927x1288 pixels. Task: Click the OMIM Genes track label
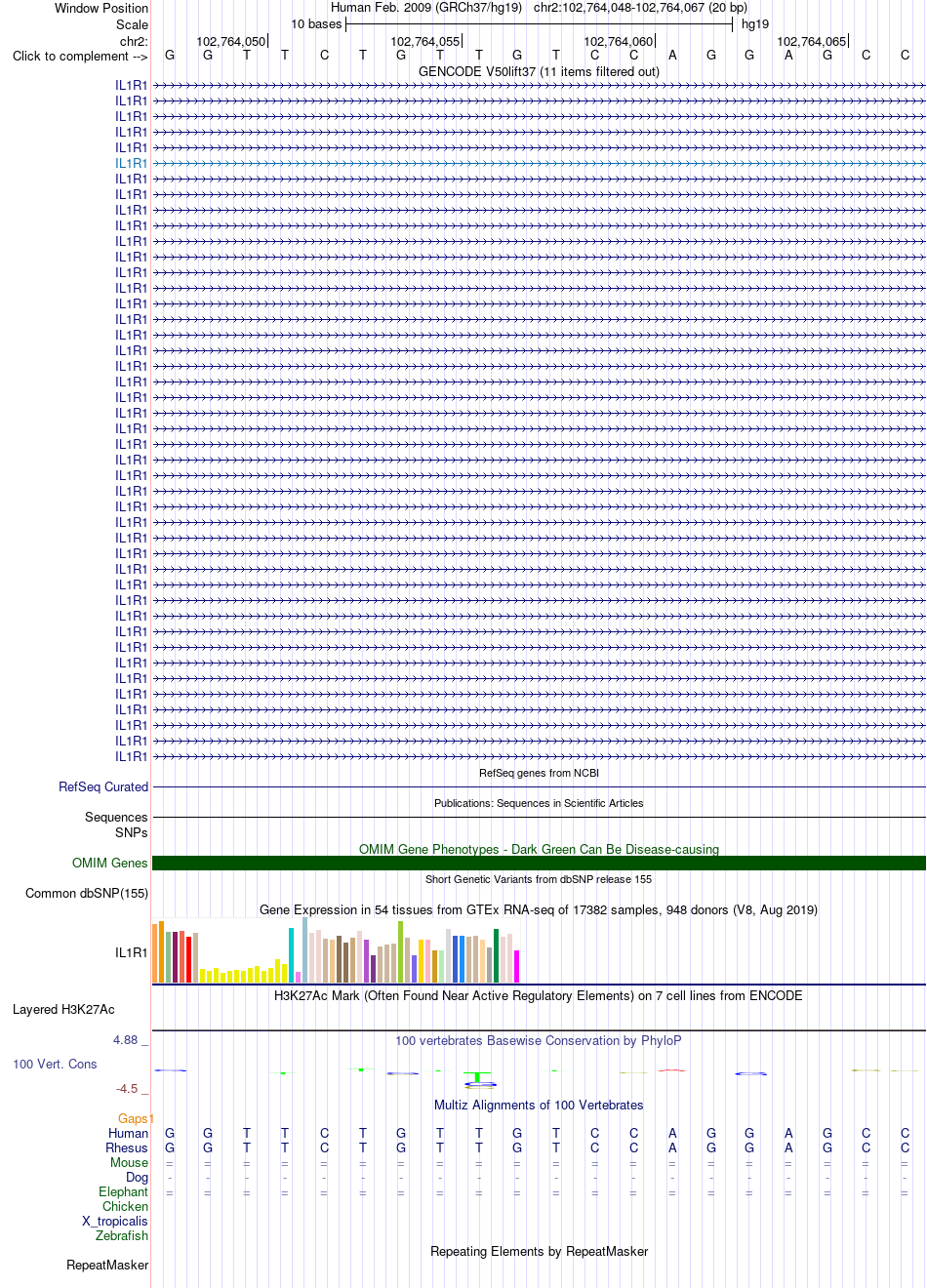[x=110, y=863]
